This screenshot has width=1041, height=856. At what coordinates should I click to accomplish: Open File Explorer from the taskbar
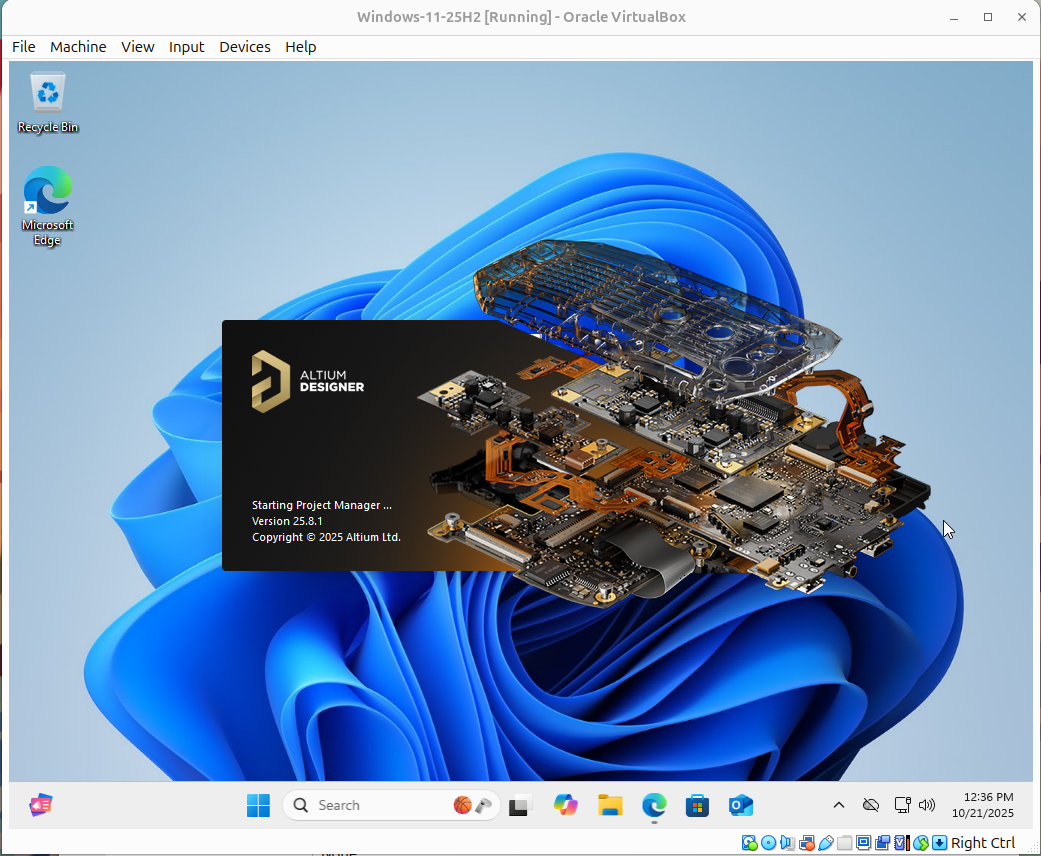[x=610, y=805]
